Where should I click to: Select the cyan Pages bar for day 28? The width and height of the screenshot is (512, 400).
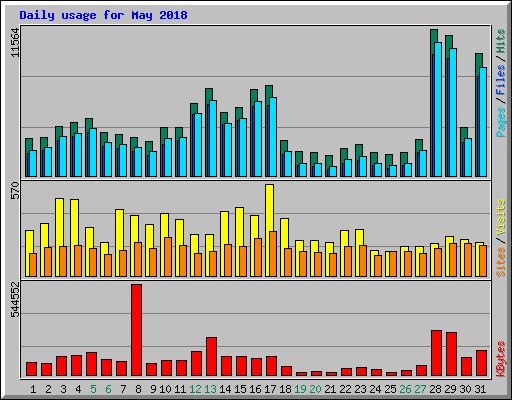(438, 109)
